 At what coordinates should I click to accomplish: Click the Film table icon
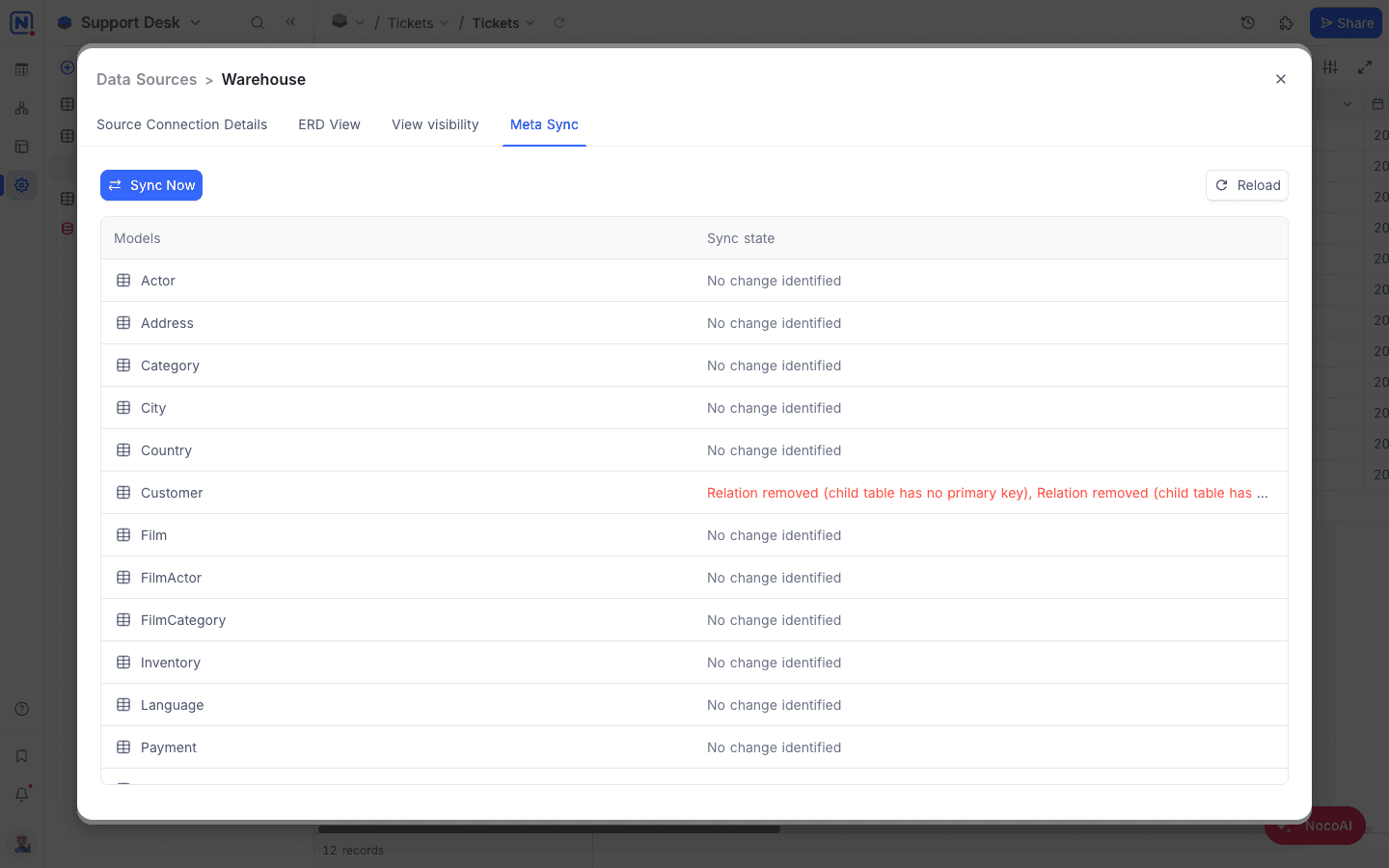tap(123, 535)
